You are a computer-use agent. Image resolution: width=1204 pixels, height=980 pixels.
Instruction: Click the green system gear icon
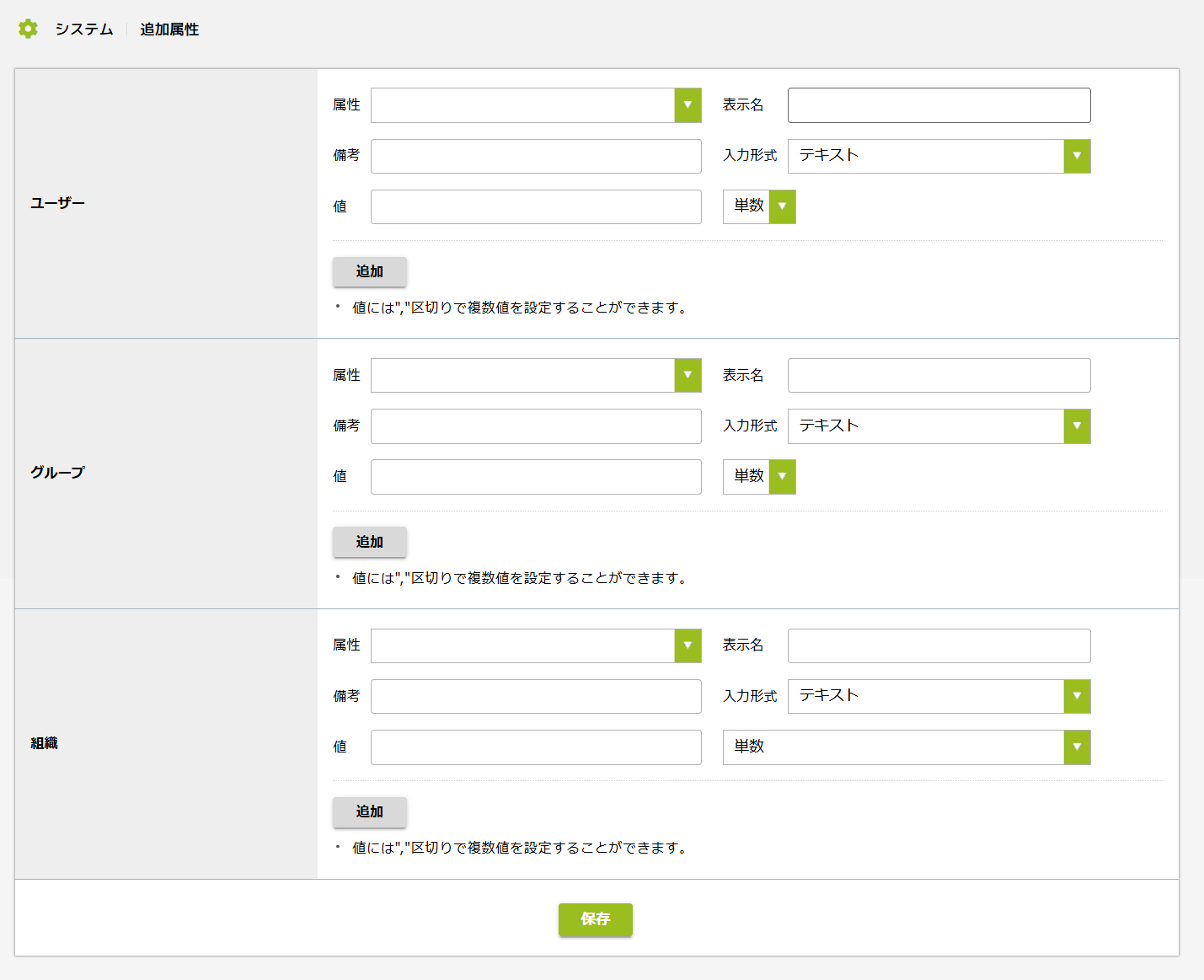click(28, 29)
